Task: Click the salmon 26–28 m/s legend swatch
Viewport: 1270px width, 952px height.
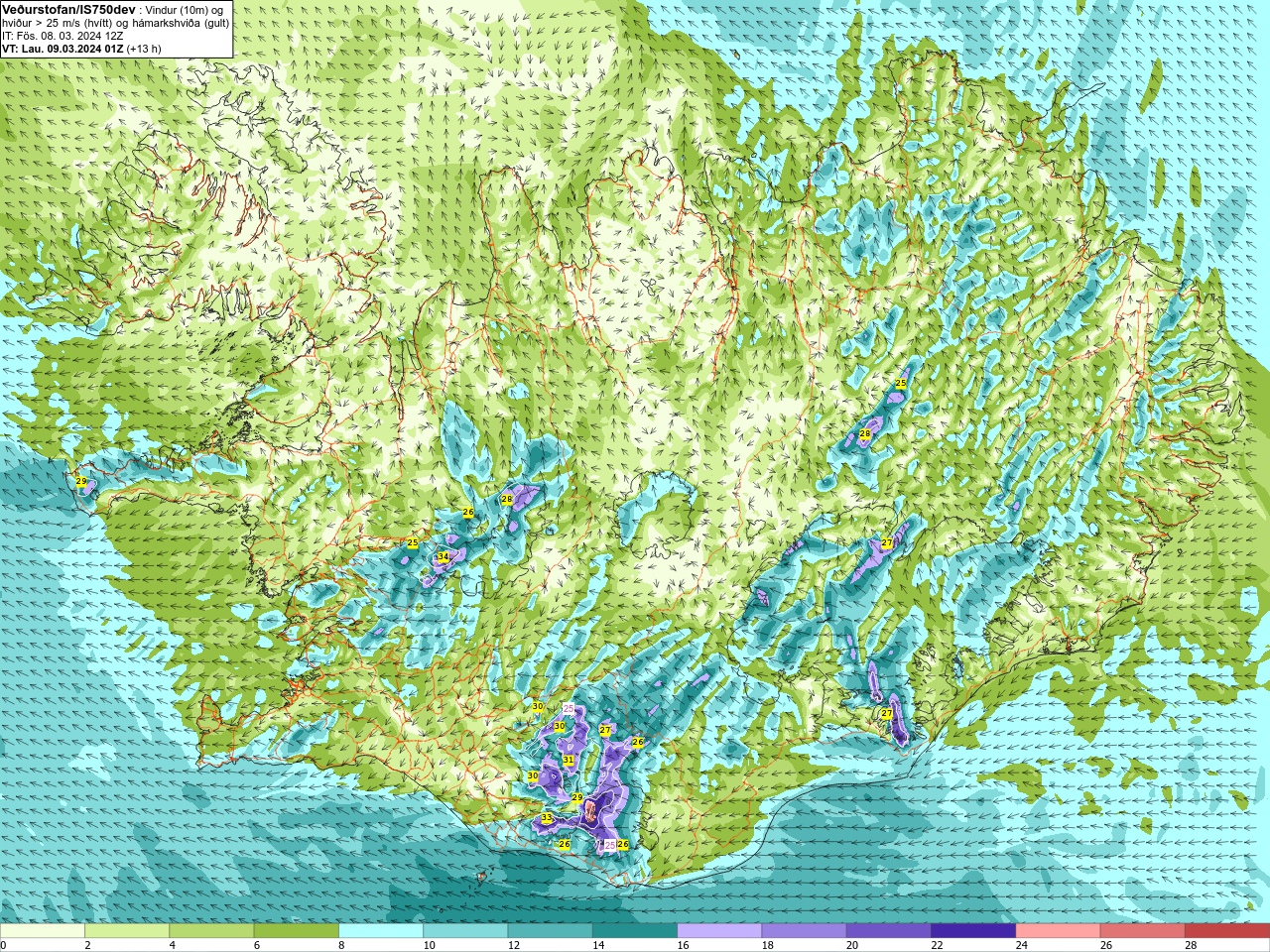Action: click(x=1143, y=931)
